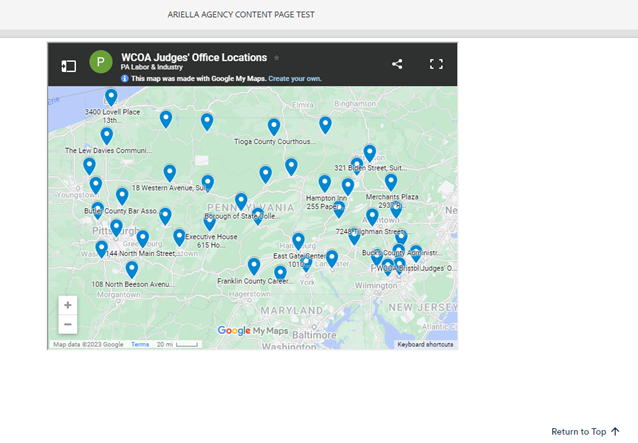Click the WCOA Judges' Office Locations title

(194, 57)
